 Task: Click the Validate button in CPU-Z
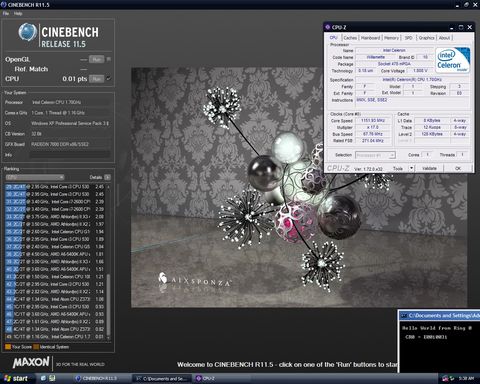[x=429, y=168]
